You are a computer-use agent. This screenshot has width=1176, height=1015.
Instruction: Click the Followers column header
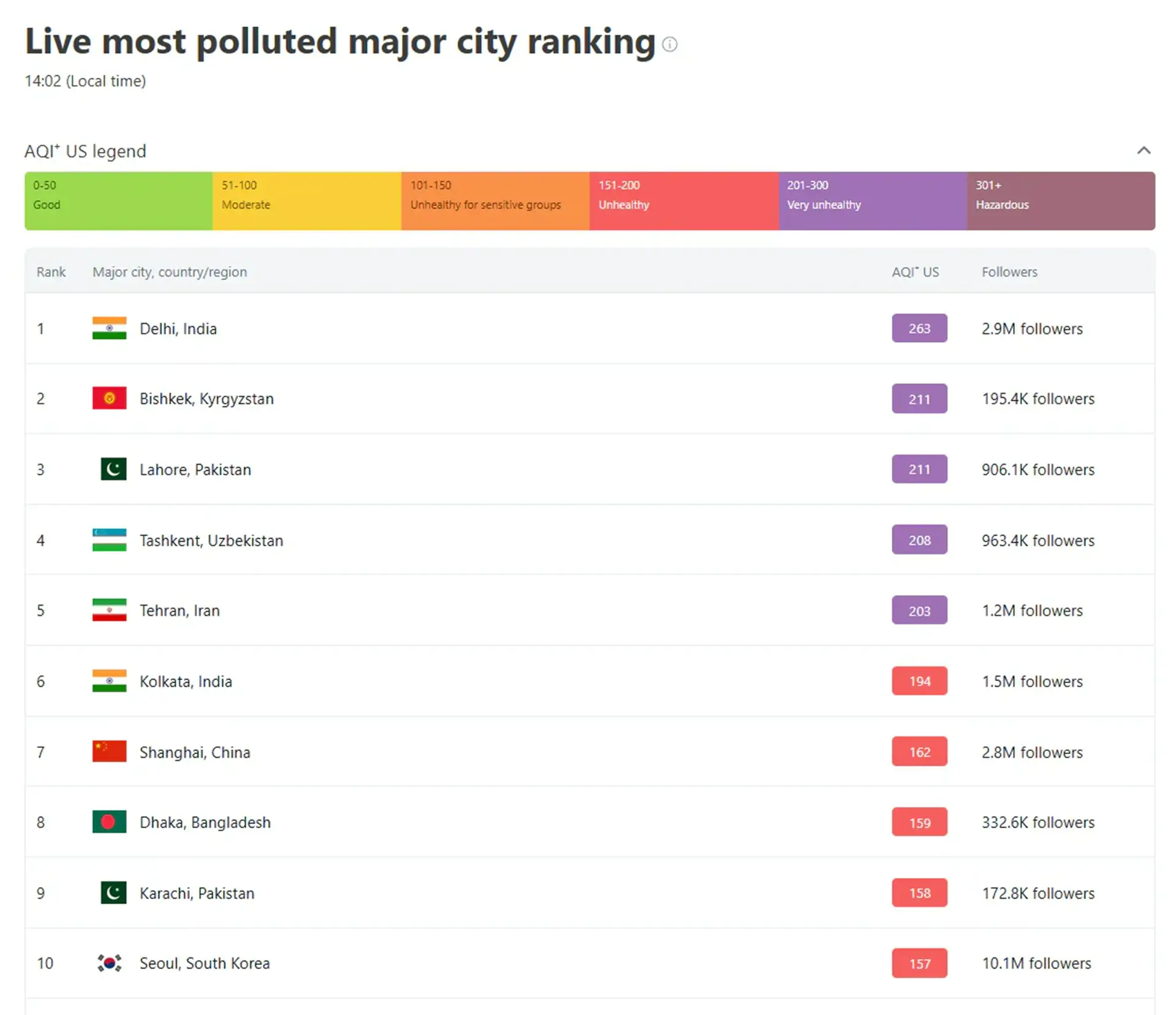click(x=1009, y=272)
